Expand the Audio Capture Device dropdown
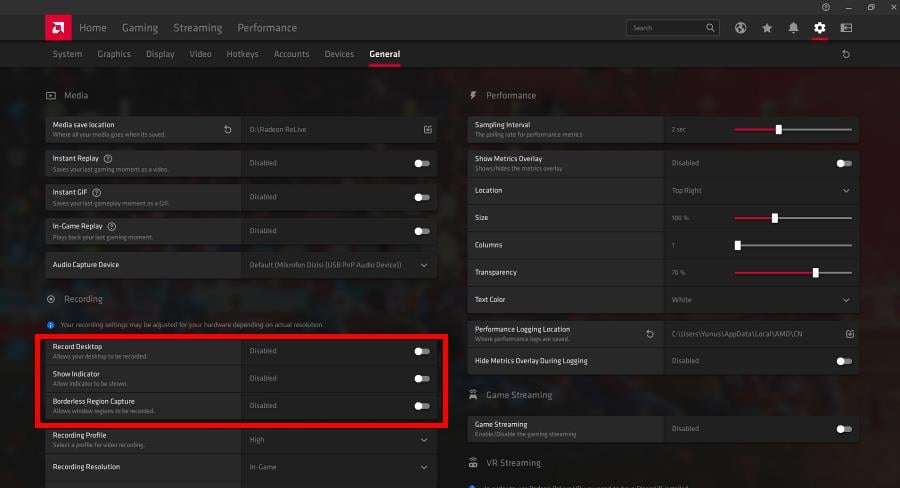The image size is (900, 488). point(424,265)
